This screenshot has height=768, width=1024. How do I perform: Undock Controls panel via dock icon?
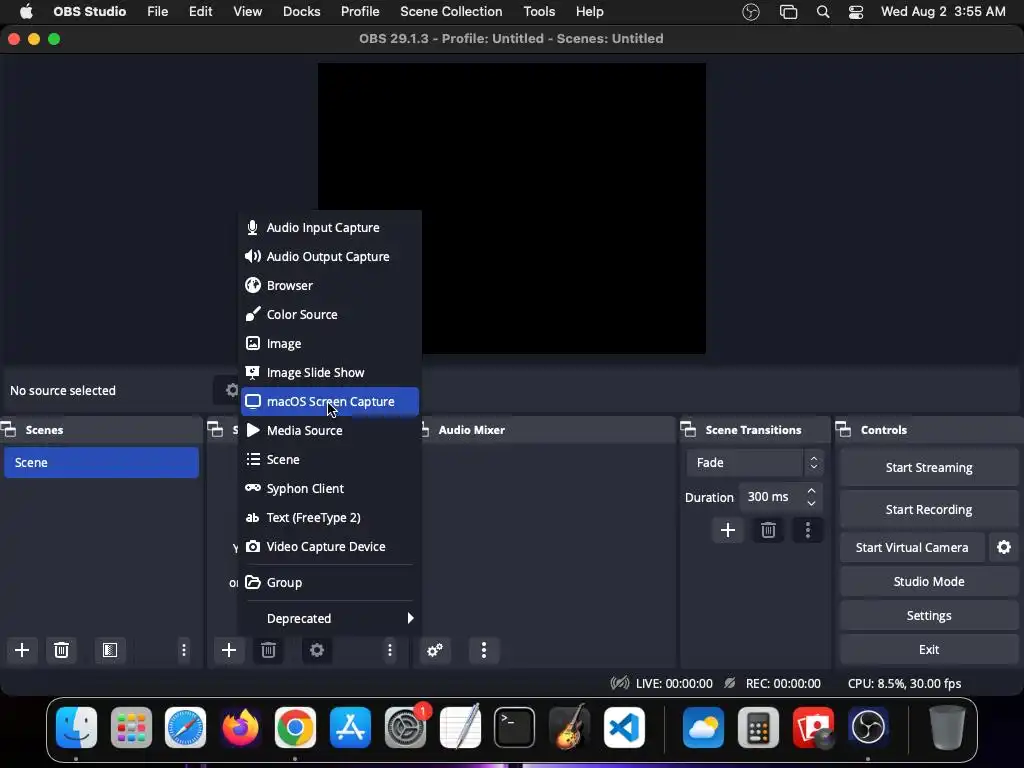pos(844,430)
